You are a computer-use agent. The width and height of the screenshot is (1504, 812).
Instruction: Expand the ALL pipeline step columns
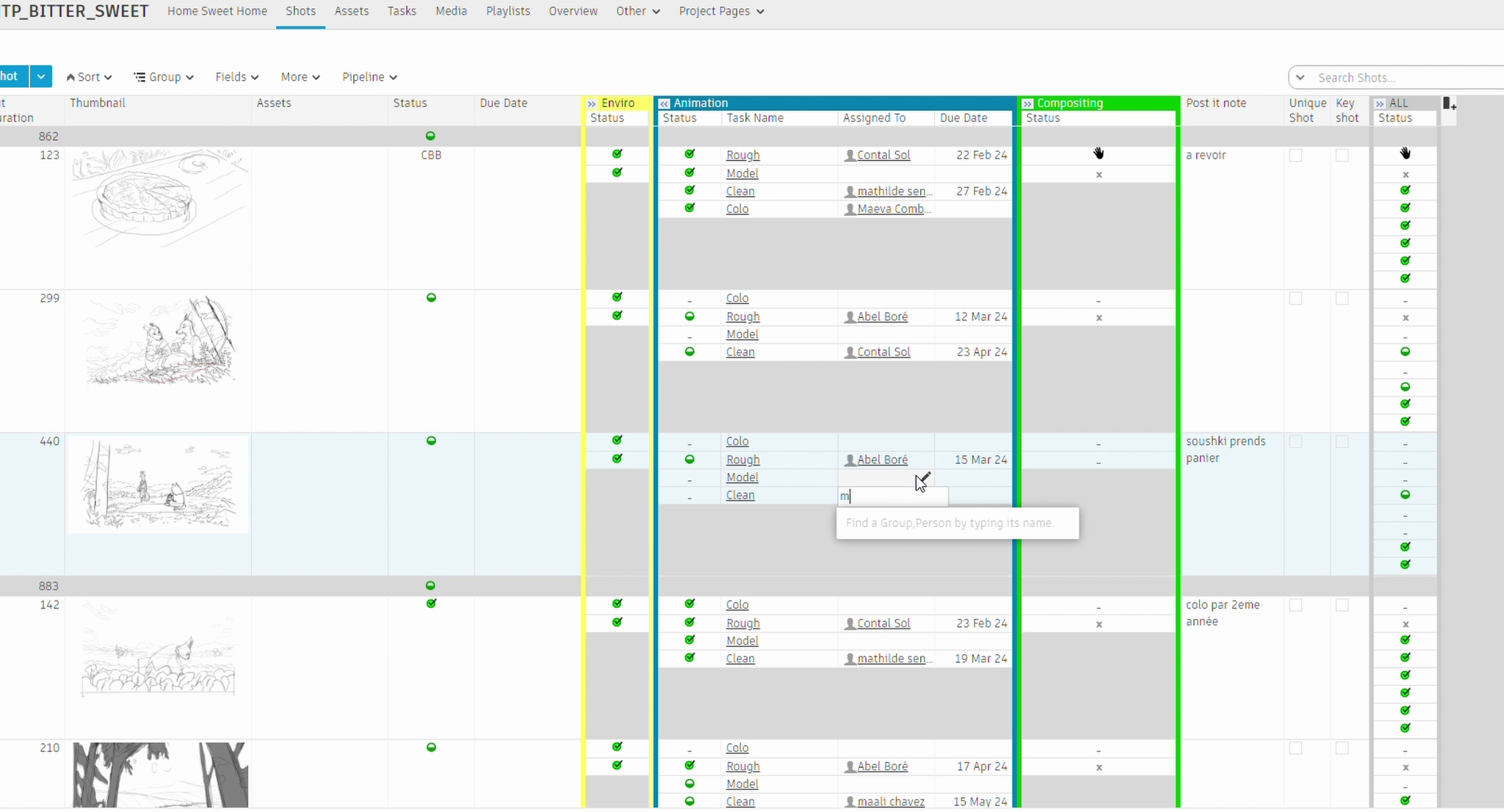coord(1380,104)
